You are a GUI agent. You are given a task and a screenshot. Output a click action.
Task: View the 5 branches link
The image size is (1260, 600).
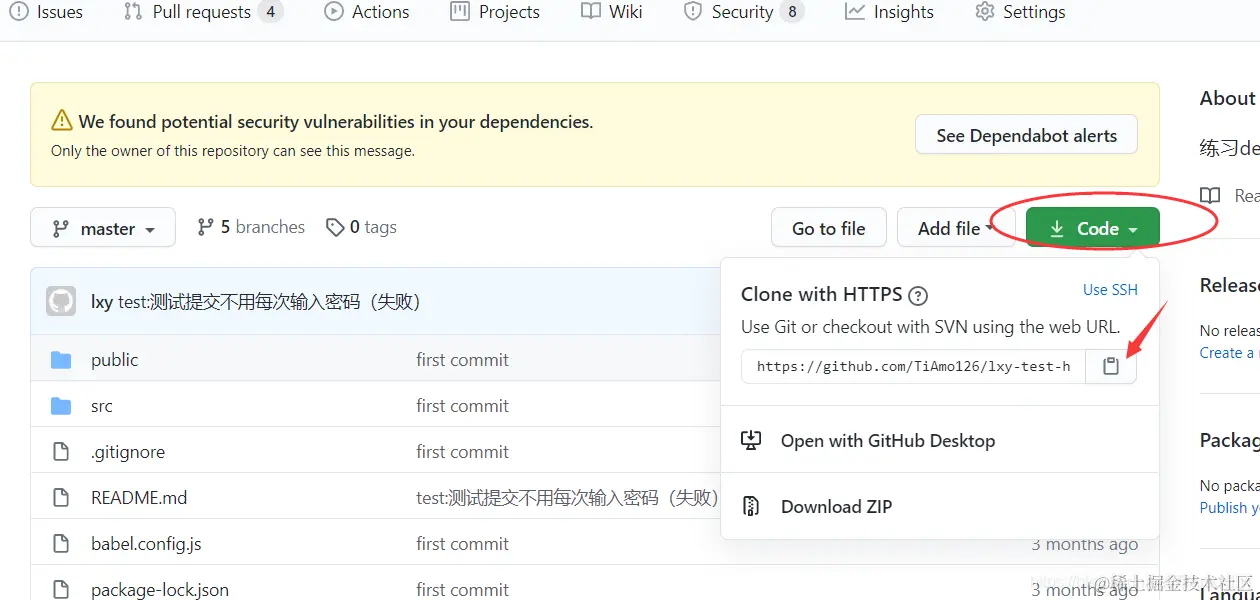(x=251, y=227)
